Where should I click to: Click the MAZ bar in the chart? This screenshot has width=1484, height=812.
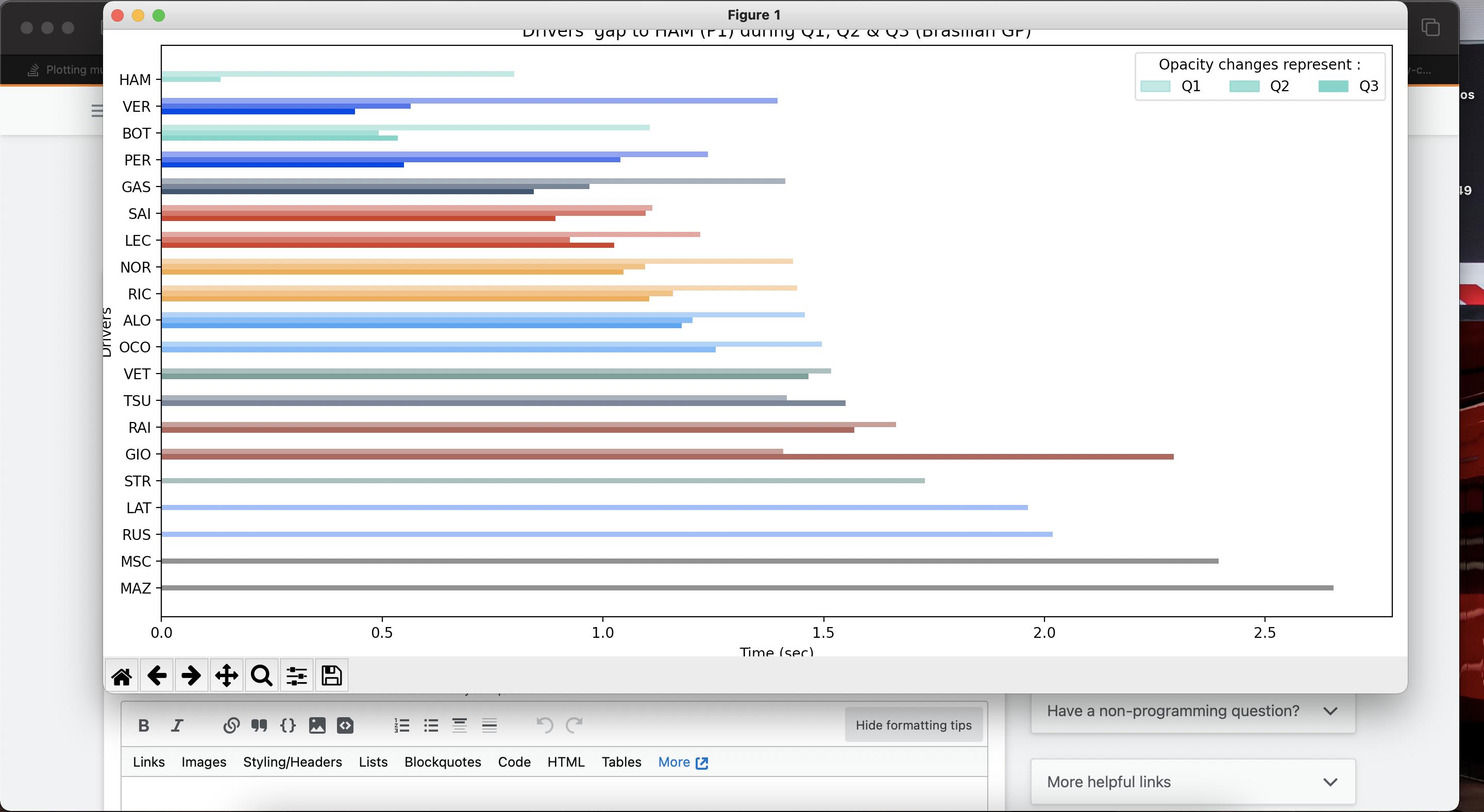pyautogui.click(x=747, y=588)
